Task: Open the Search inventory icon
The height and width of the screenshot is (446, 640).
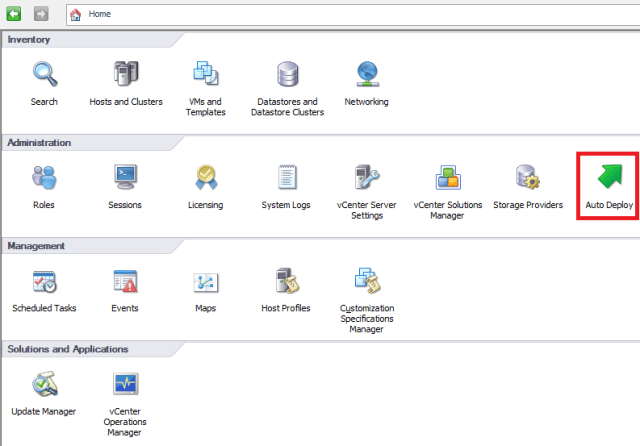Action: click(x=45, y=74)
